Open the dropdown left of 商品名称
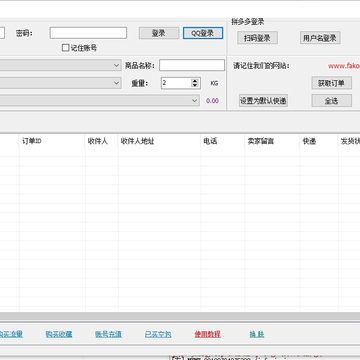 (x=60, y=65)
